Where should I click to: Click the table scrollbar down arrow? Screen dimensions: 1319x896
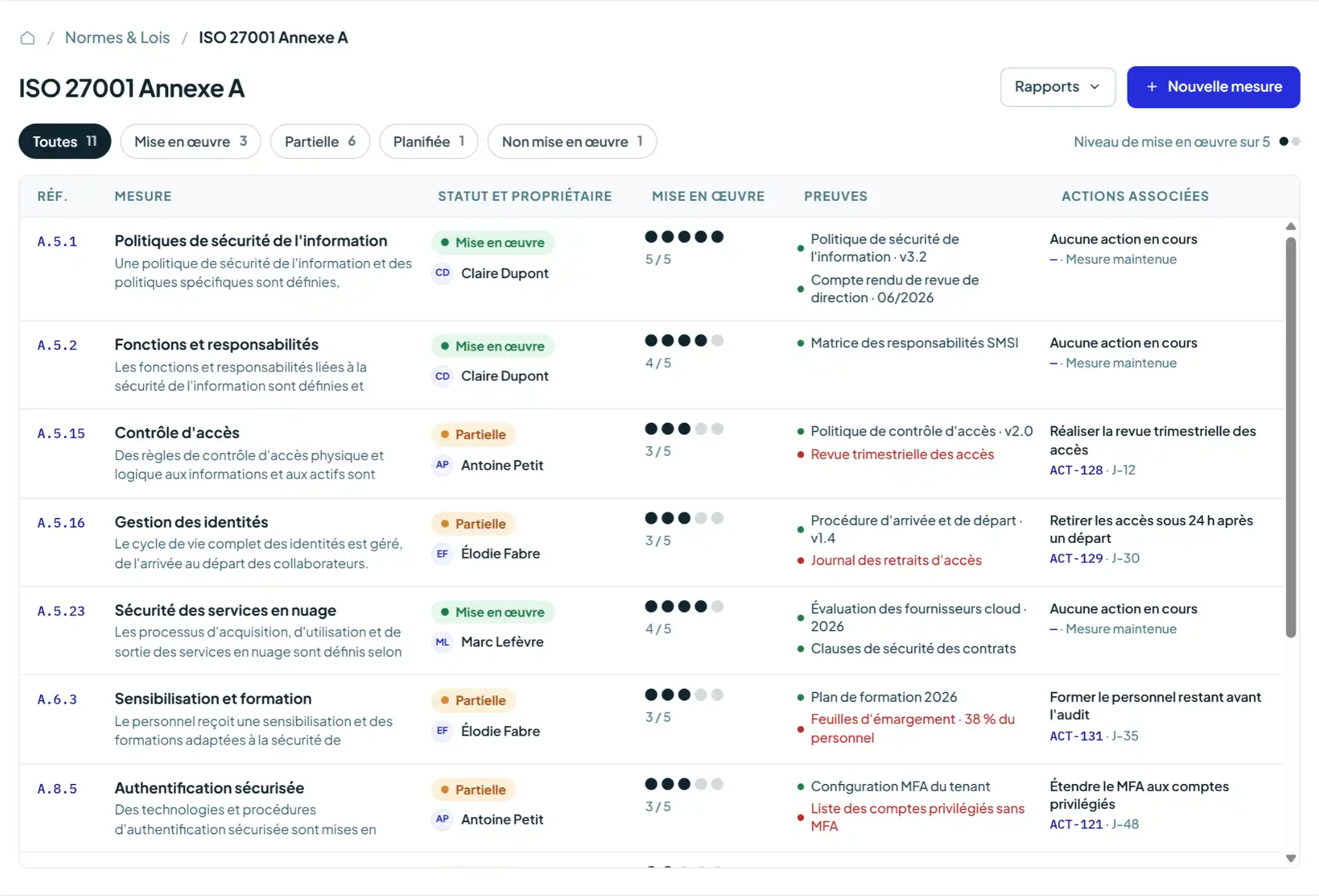(1291, 859)
